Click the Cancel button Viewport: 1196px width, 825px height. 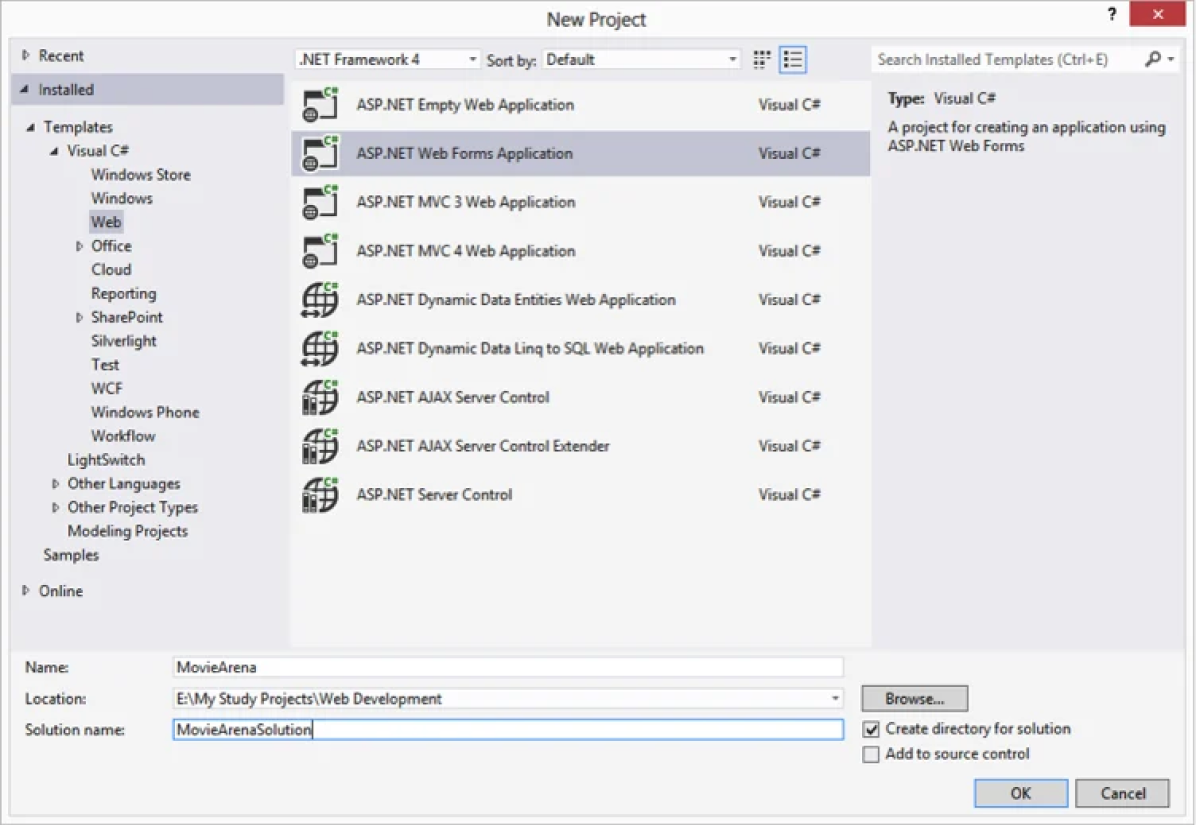coord(1123,793)
